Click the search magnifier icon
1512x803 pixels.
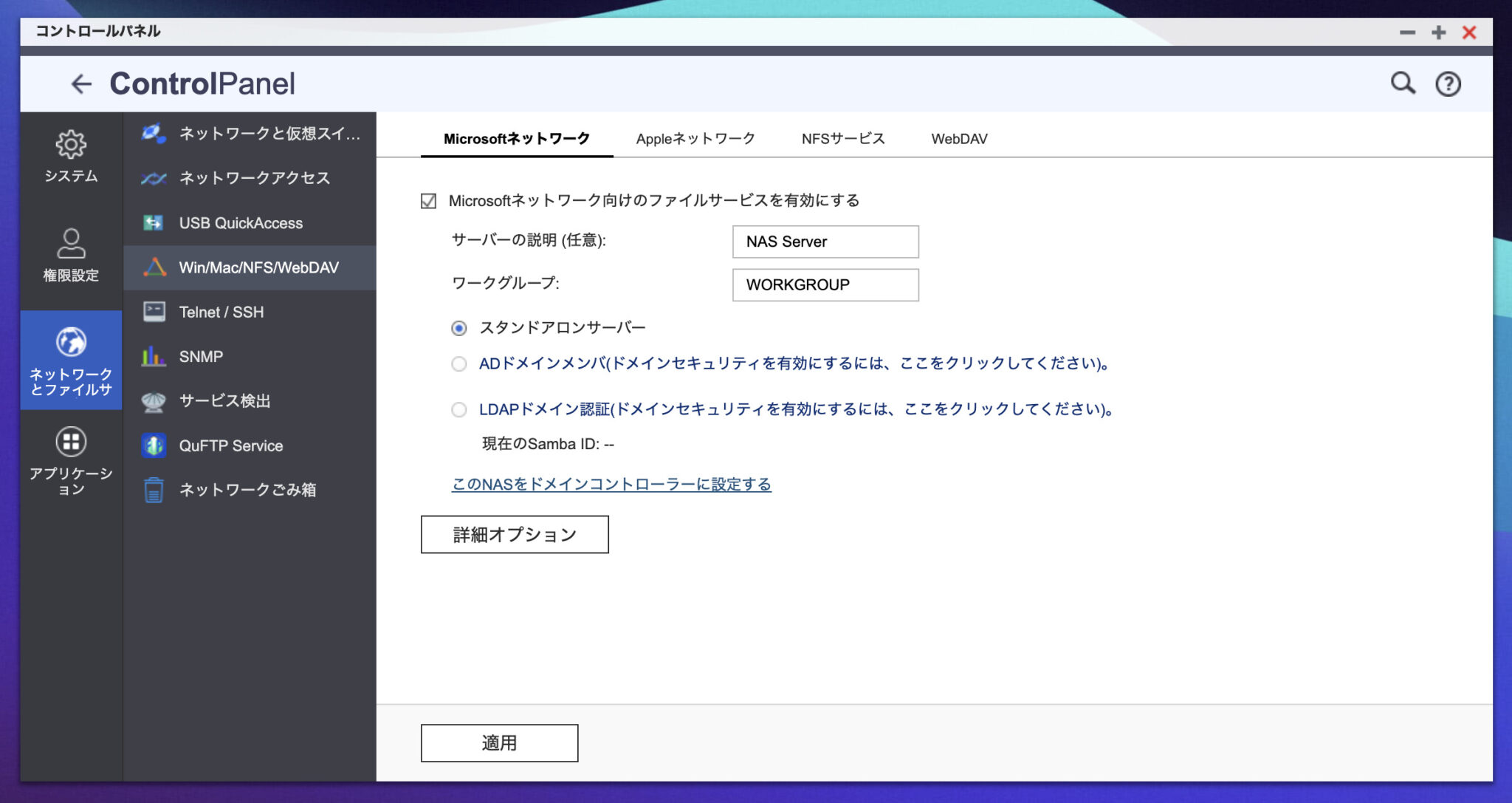[x=1403, y=83]
